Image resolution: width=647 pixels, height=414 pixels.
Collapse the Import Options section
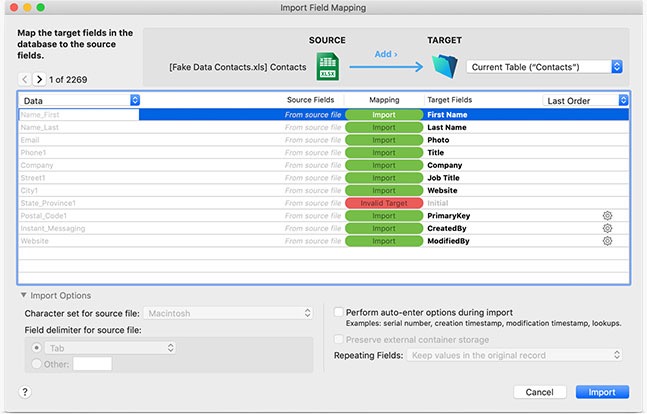(x=24, y=296)
